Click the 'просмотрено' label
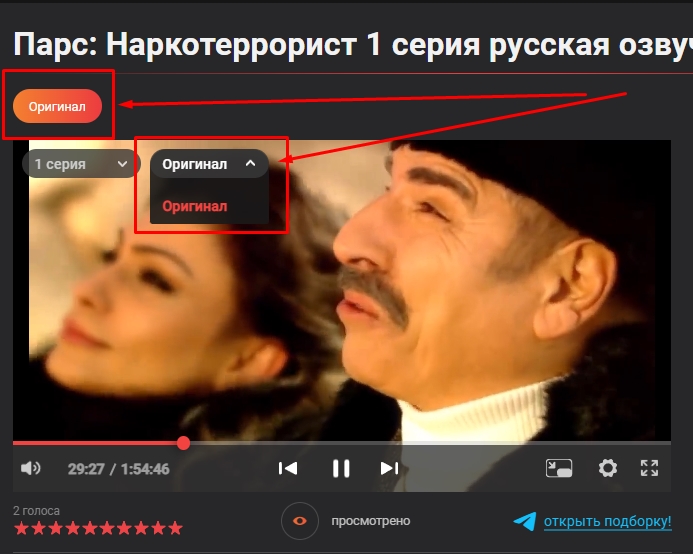Viewport: 693px width, 554px height. click(x=370, y=521)
